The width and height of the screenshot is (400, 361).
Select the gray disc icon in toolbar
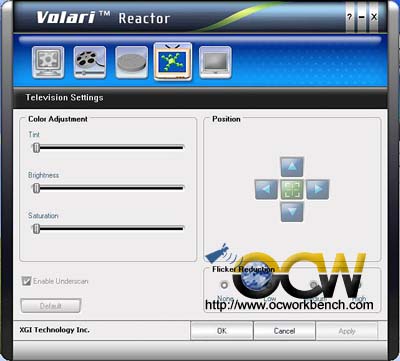132,63
